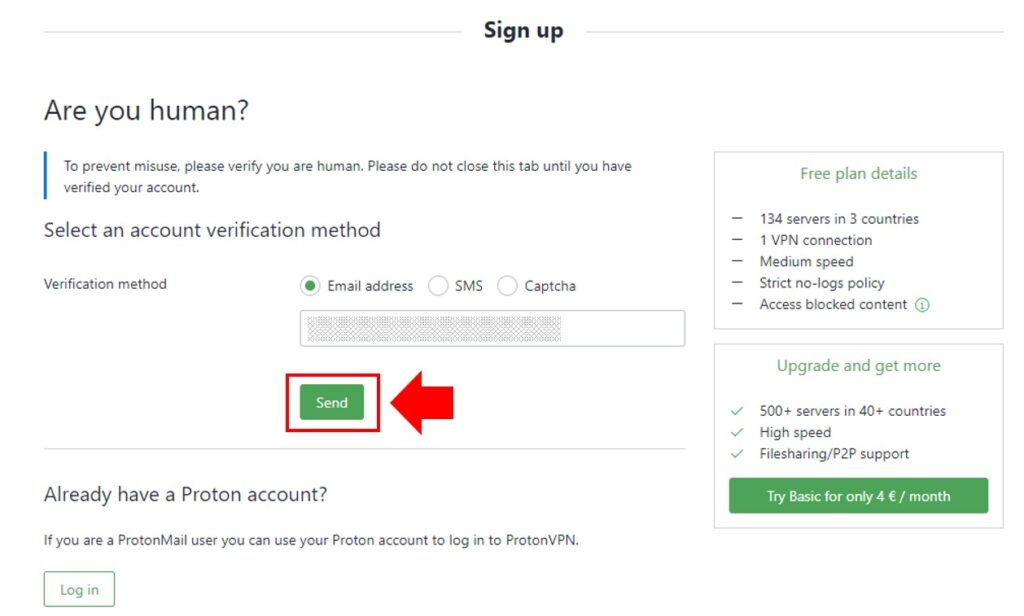This screenshot has width=1024, height=616.
Task: Click inside the email address input field
Action: [493, 328]
